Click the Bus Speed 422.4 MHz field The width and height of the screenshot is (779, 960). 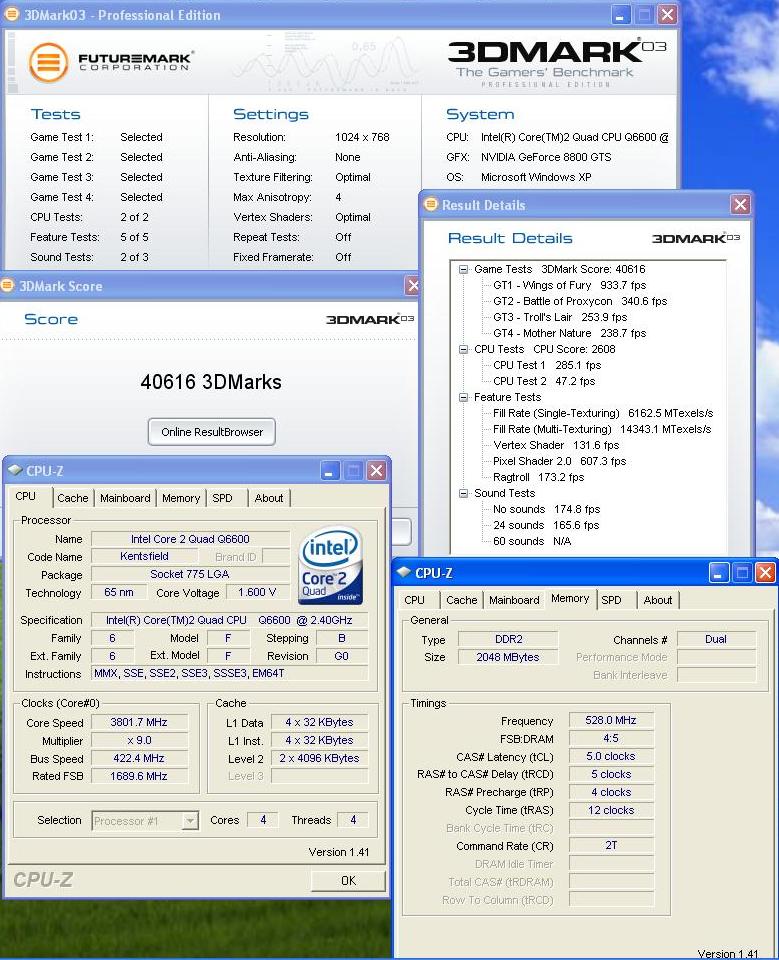(x=139, y=758)
